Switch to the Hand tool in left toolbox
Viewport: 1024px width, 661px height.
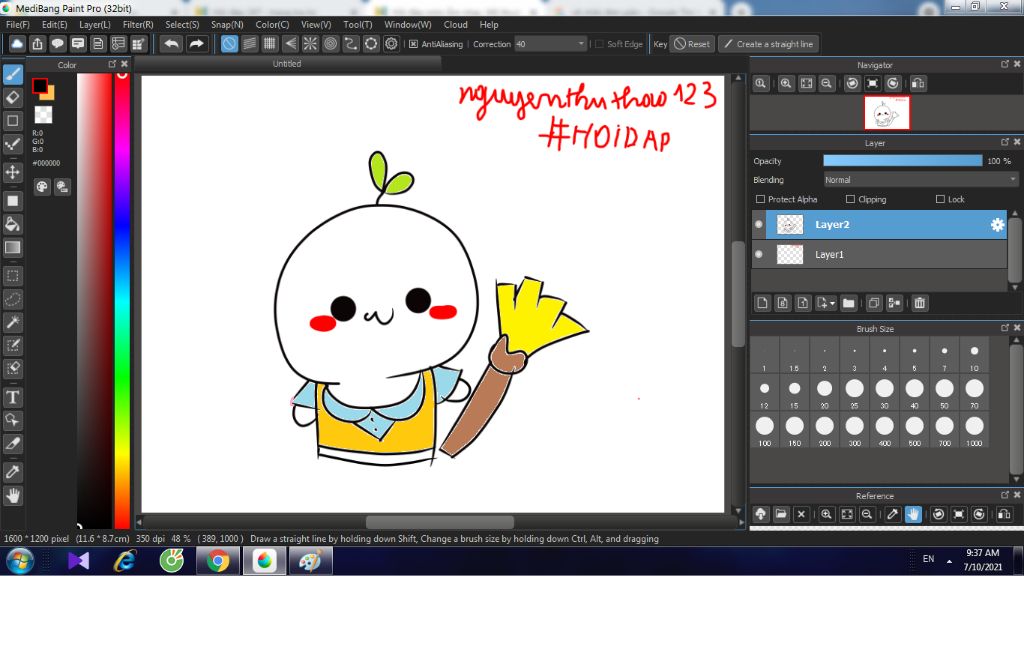click(x=13, y=496)
